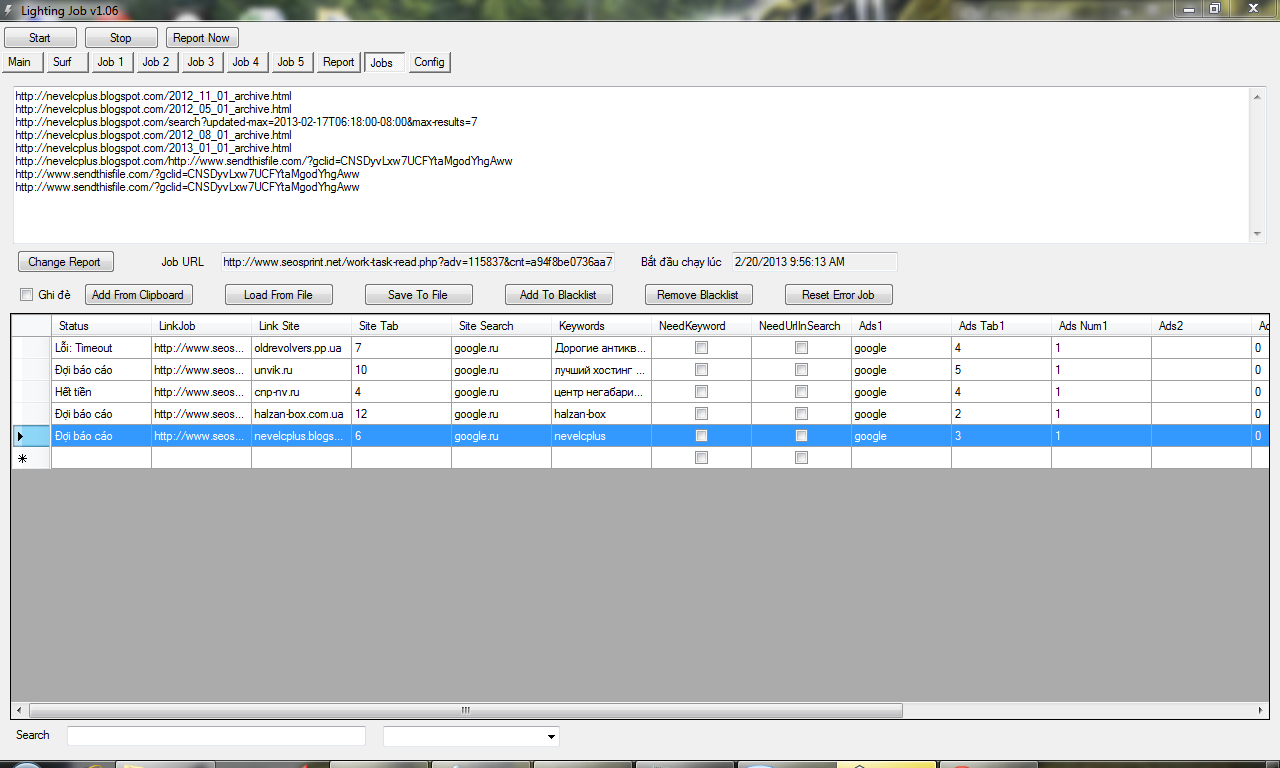Click Add From Clipboard
This screenshot has width=1280, height=768.
pos(138,295)
